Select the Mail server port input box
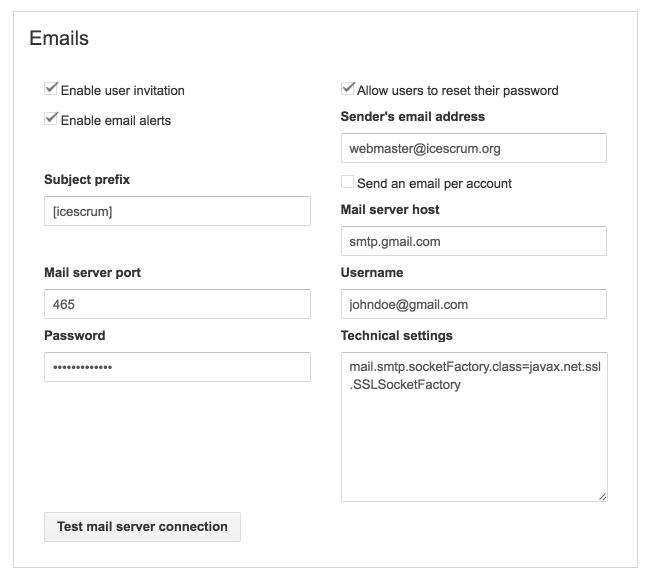650x577 pixels. [177, 304]
